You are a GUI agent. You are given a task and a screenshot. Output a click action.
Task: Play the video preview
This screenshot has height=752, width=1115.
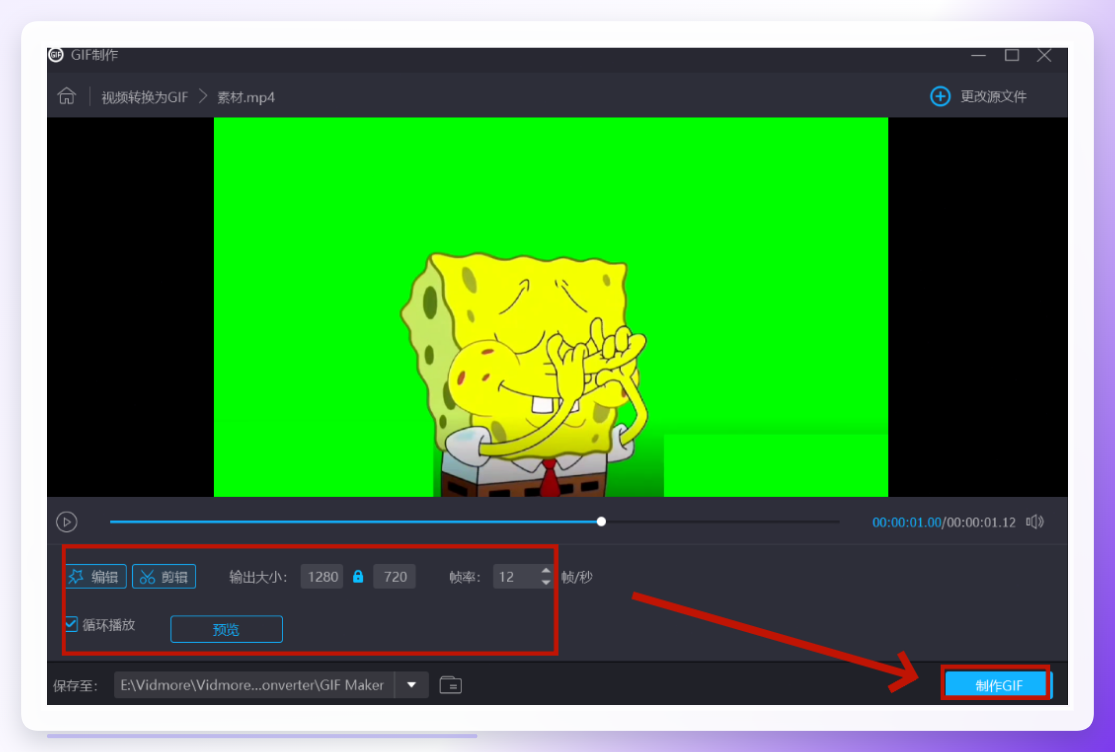(x=67, y=522)
